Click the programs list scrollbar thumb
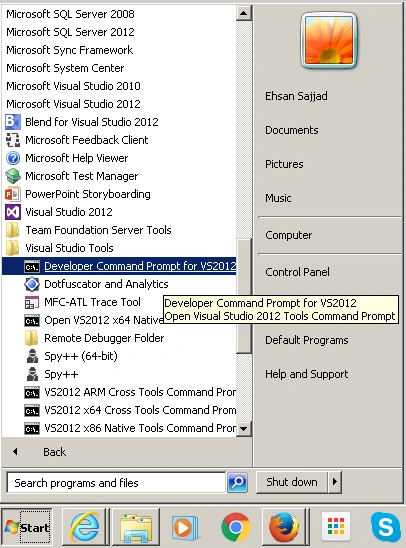 [x=244, y=296]
